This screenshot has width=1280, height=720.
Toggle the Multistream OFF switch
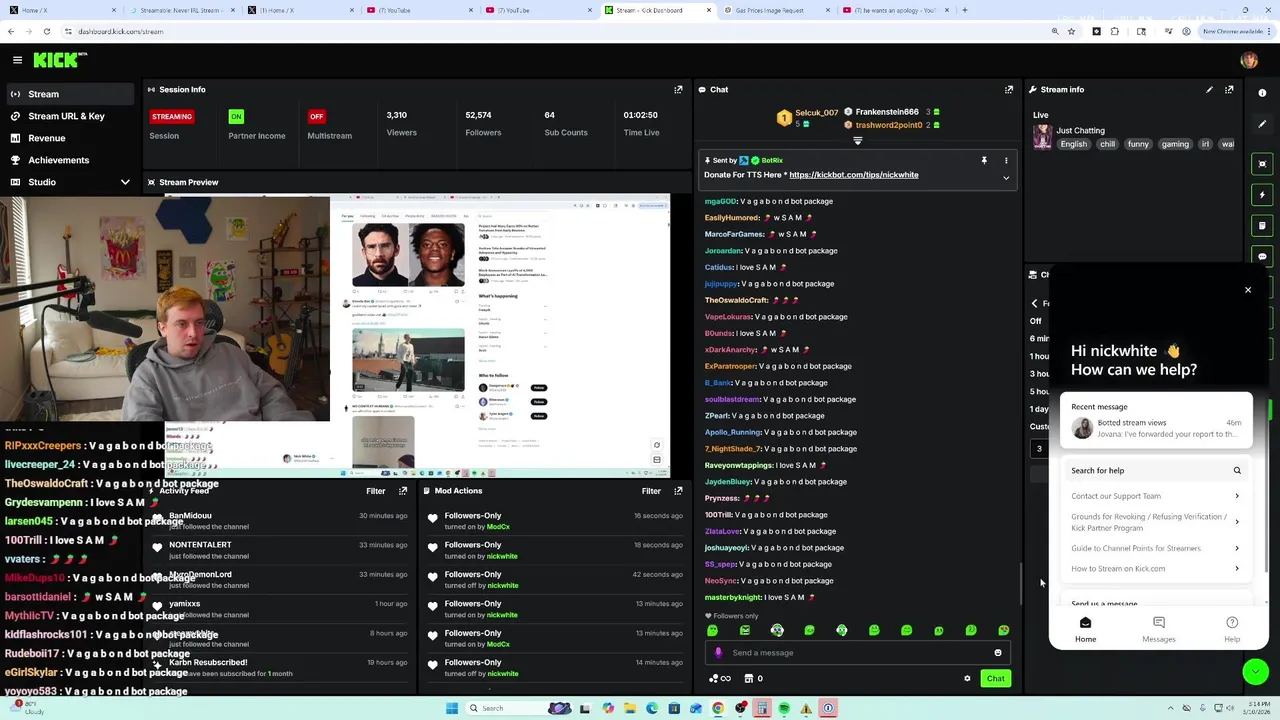tap(317, 116)
